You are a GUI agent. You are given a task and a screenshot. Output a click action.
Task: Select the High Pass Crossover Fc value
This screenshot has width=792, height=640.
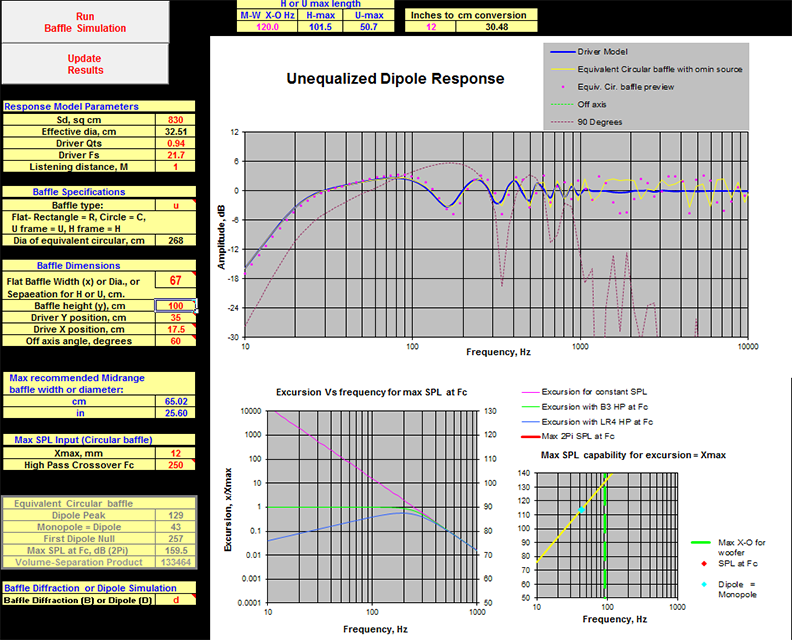(175, 465)
